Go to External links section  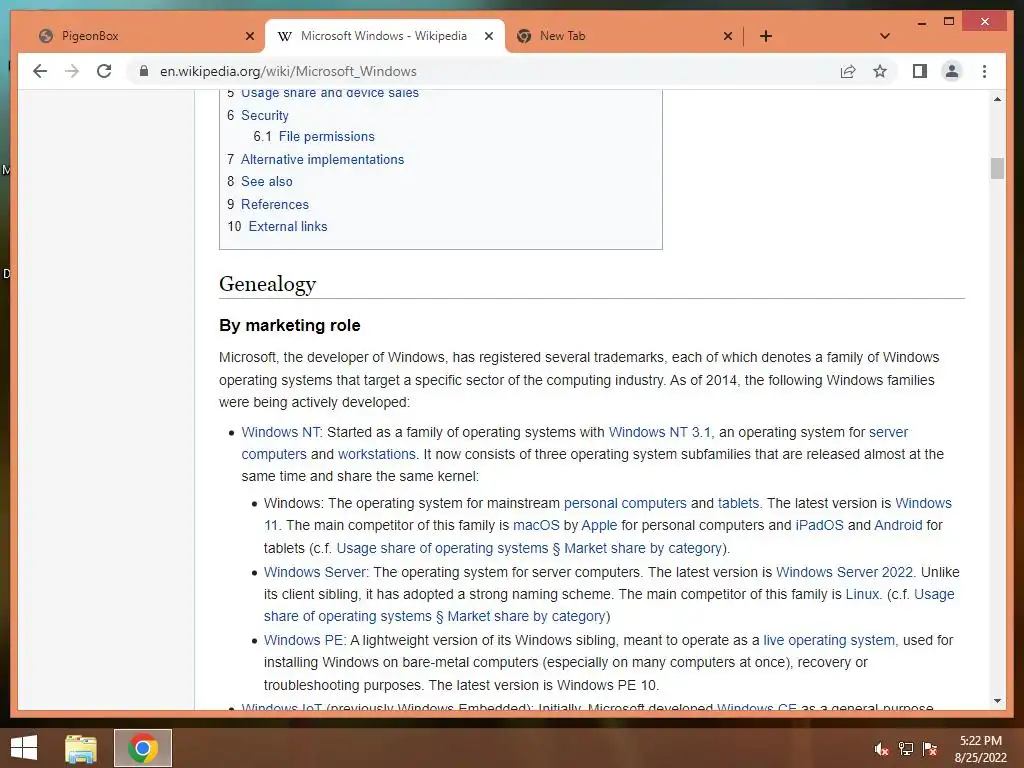(x=288, y=227)
